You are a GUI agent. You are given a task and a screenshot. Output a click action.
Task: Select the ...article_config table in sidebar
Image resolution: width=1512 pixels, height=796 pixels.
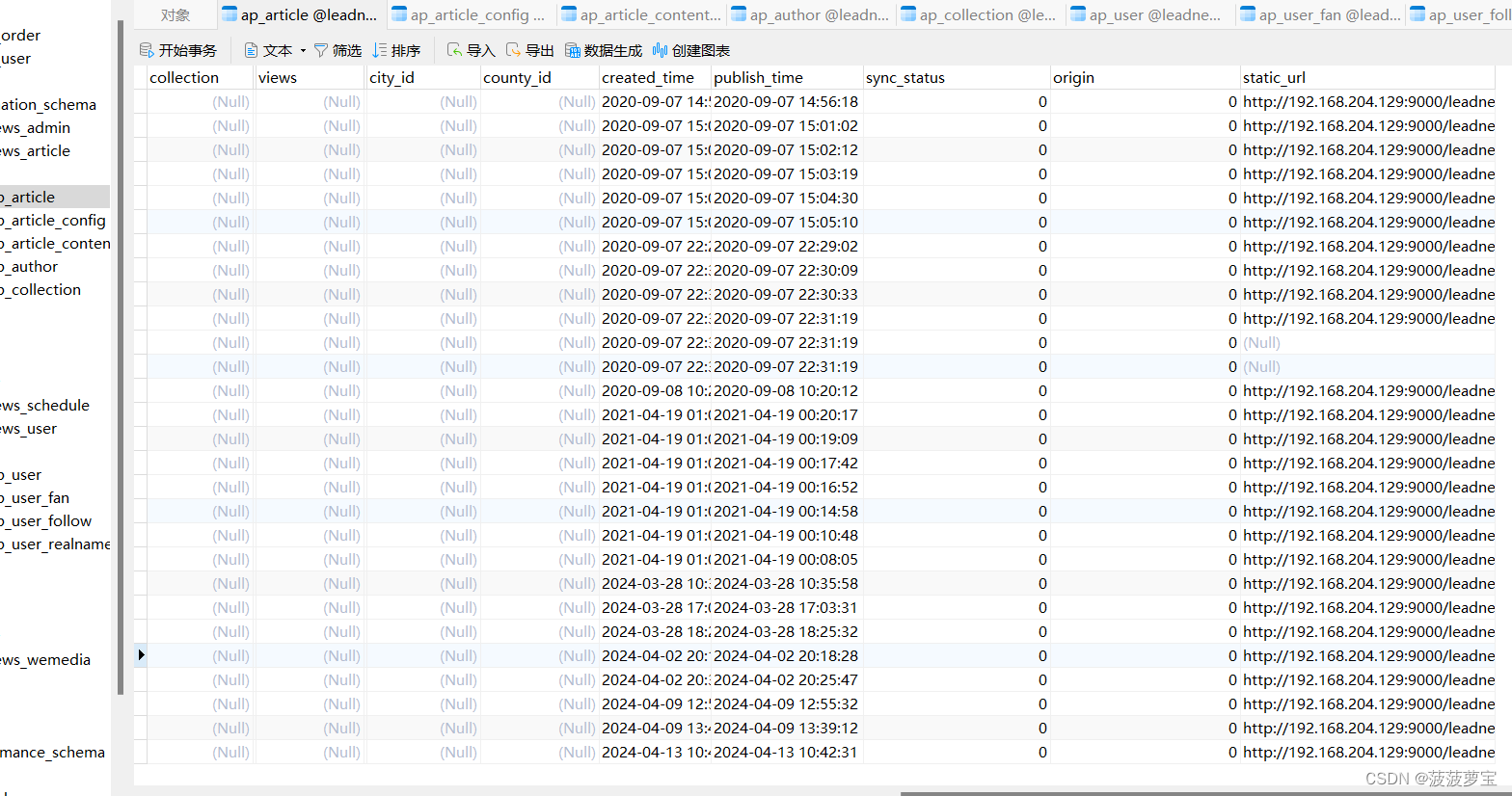click(x=55, y=220)
